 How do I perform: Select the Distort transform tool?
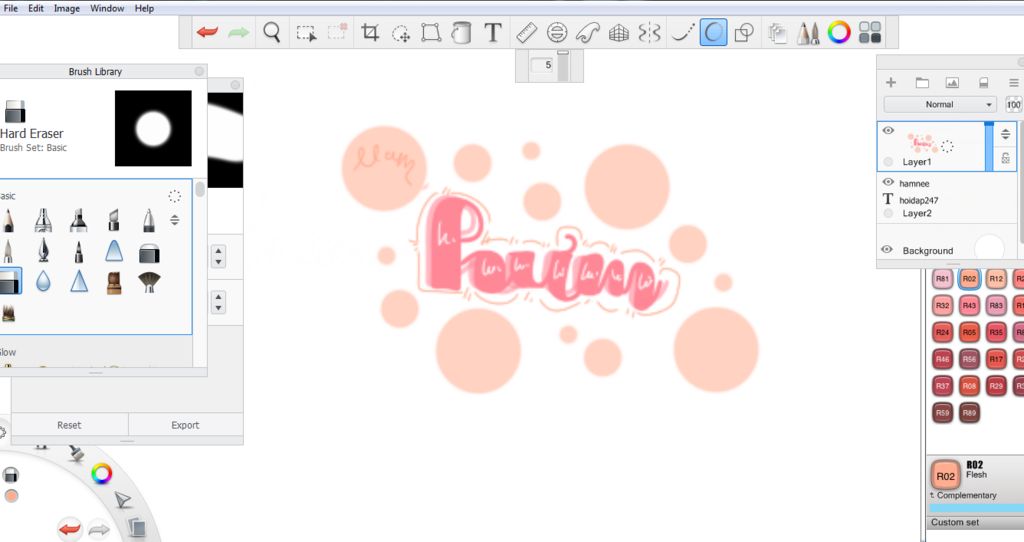431,32
